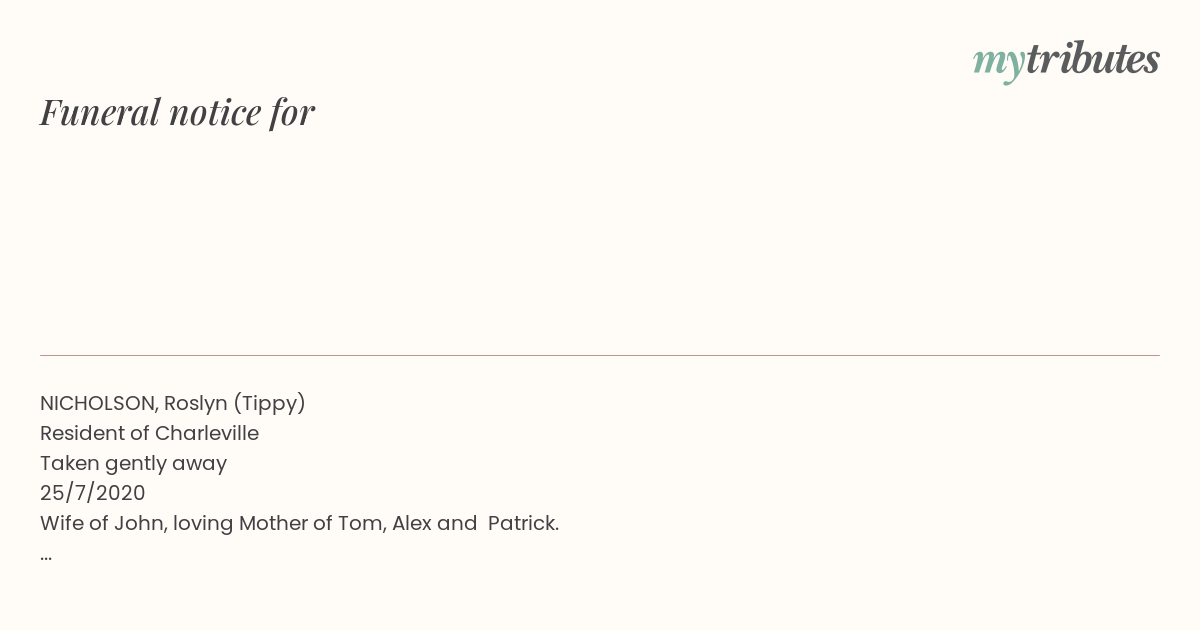
Task: Click the surname "NICHOLSON"
Action: tap(97, 403)
